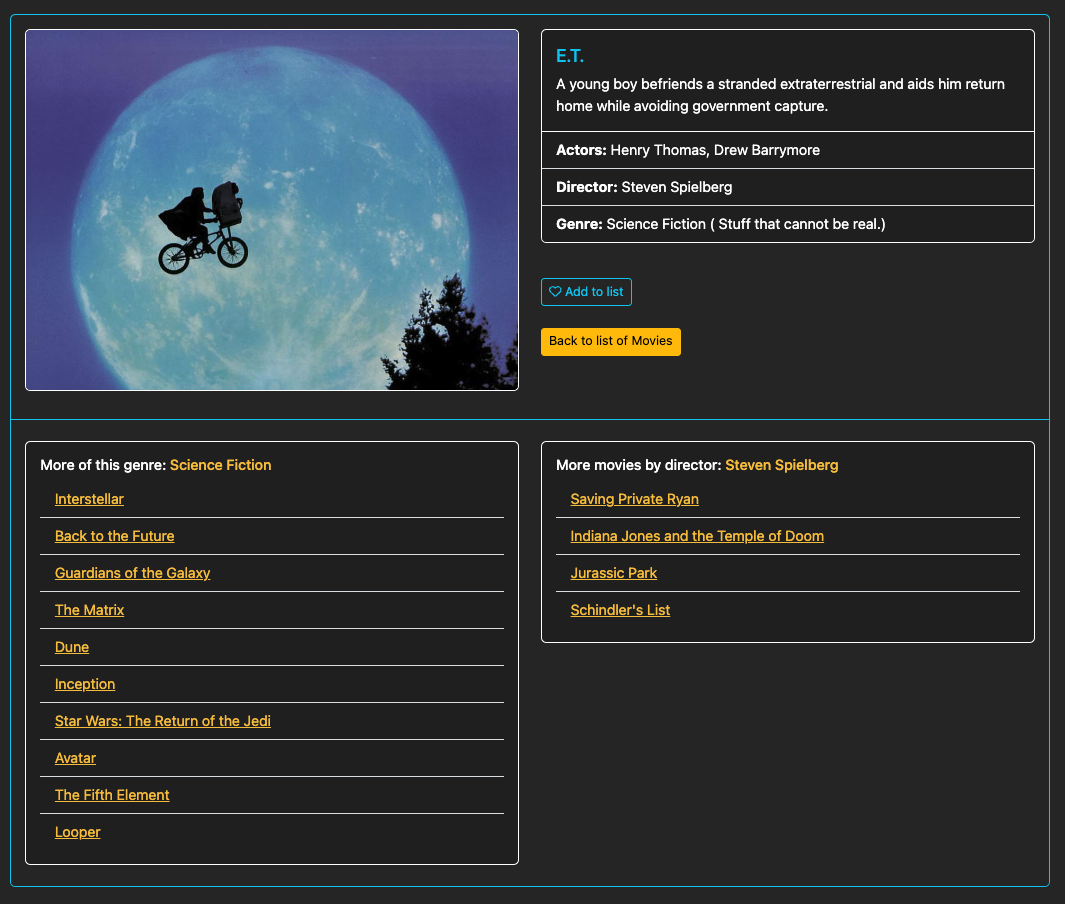Viewport: 1065px width, 904px height.
Task: Open Indiana Jones and the Temple of Doom
Action: (x=696, y=536)
